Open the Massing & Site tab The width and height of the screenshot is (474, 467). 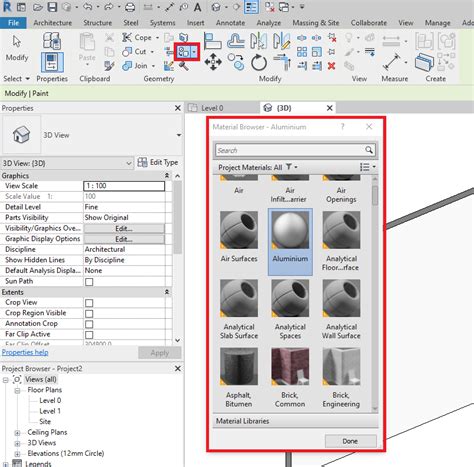point(316,23)
